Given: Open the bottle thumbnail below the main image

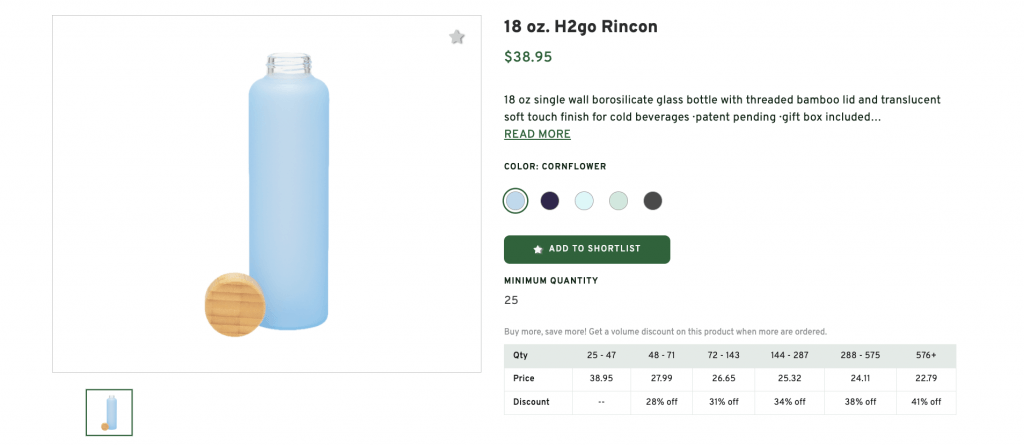Looking at the screenshot, I should click(109, 411).
